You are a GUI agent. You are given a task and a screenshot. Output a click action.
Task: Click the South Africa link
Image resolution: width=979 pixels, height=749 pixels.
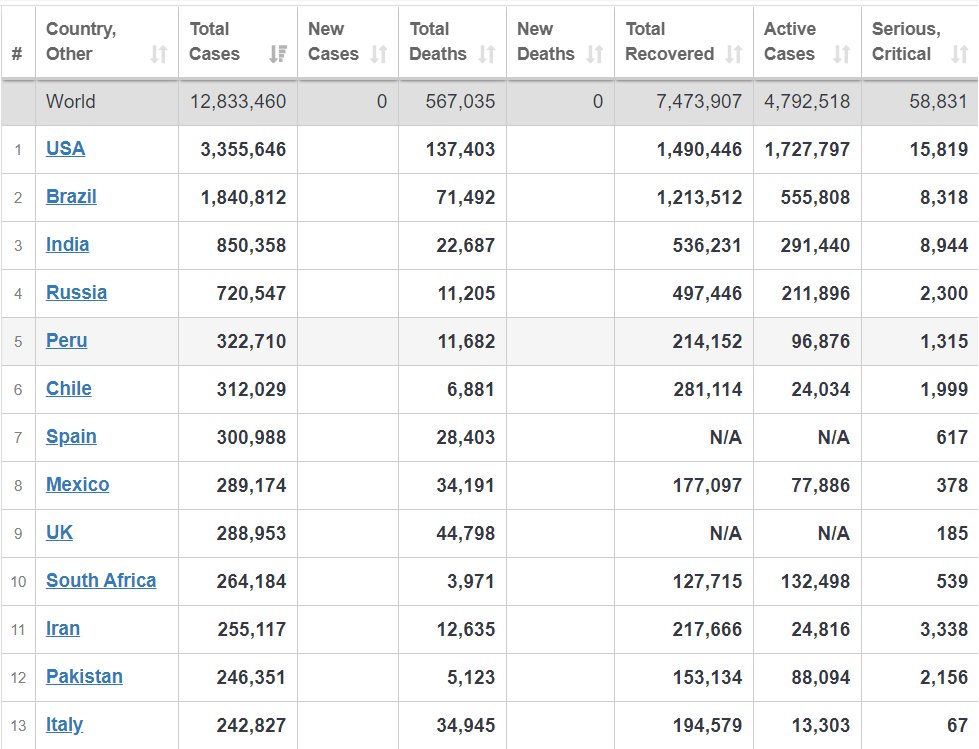pos(101,581)
